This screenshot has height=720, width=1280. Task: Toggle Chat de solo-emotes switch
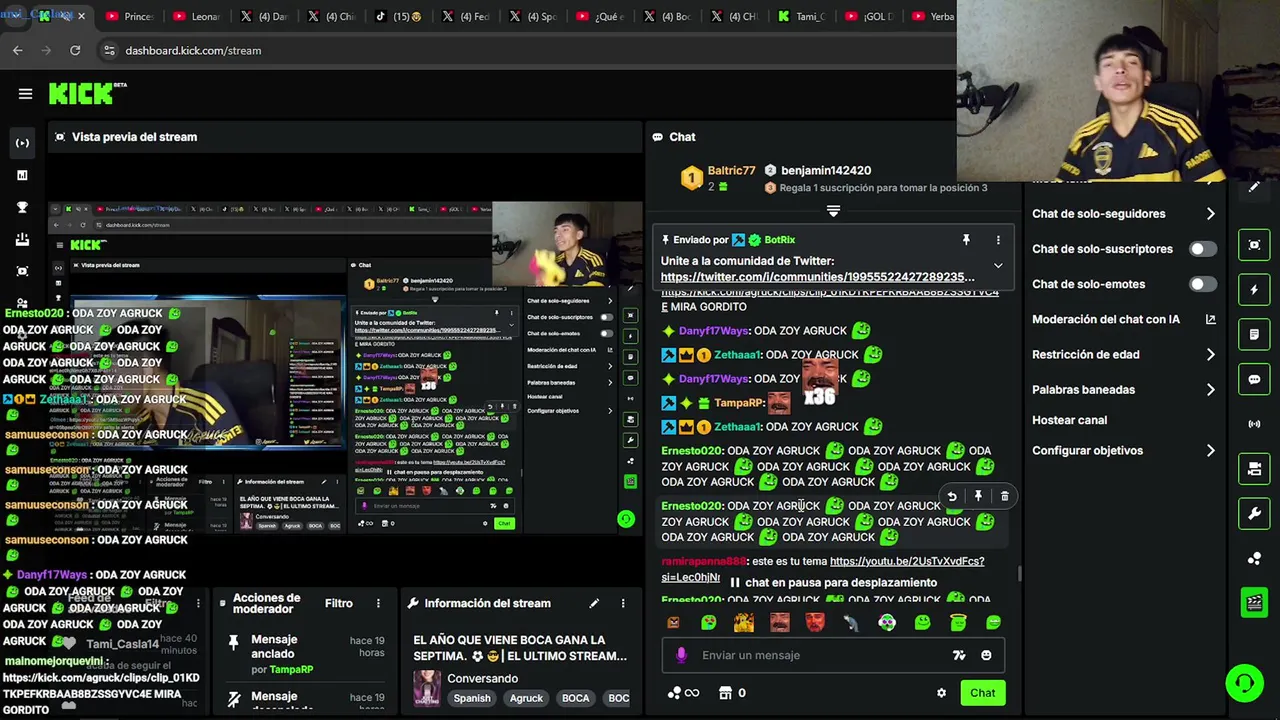pyautogui.click(x=1203, y=284)
